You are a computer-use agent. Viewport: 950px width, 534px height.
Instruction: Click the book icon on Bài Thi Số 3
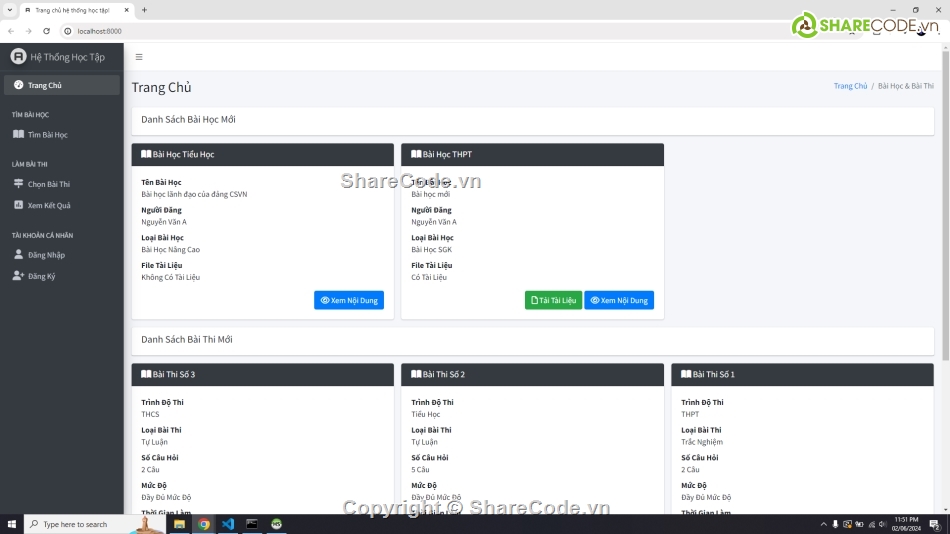146,374
